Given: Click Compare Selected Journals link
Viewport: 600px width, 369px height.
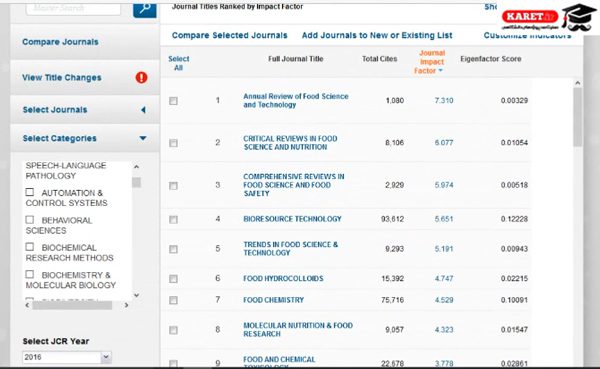Looking at the screenshot, I should click(229, 35).
